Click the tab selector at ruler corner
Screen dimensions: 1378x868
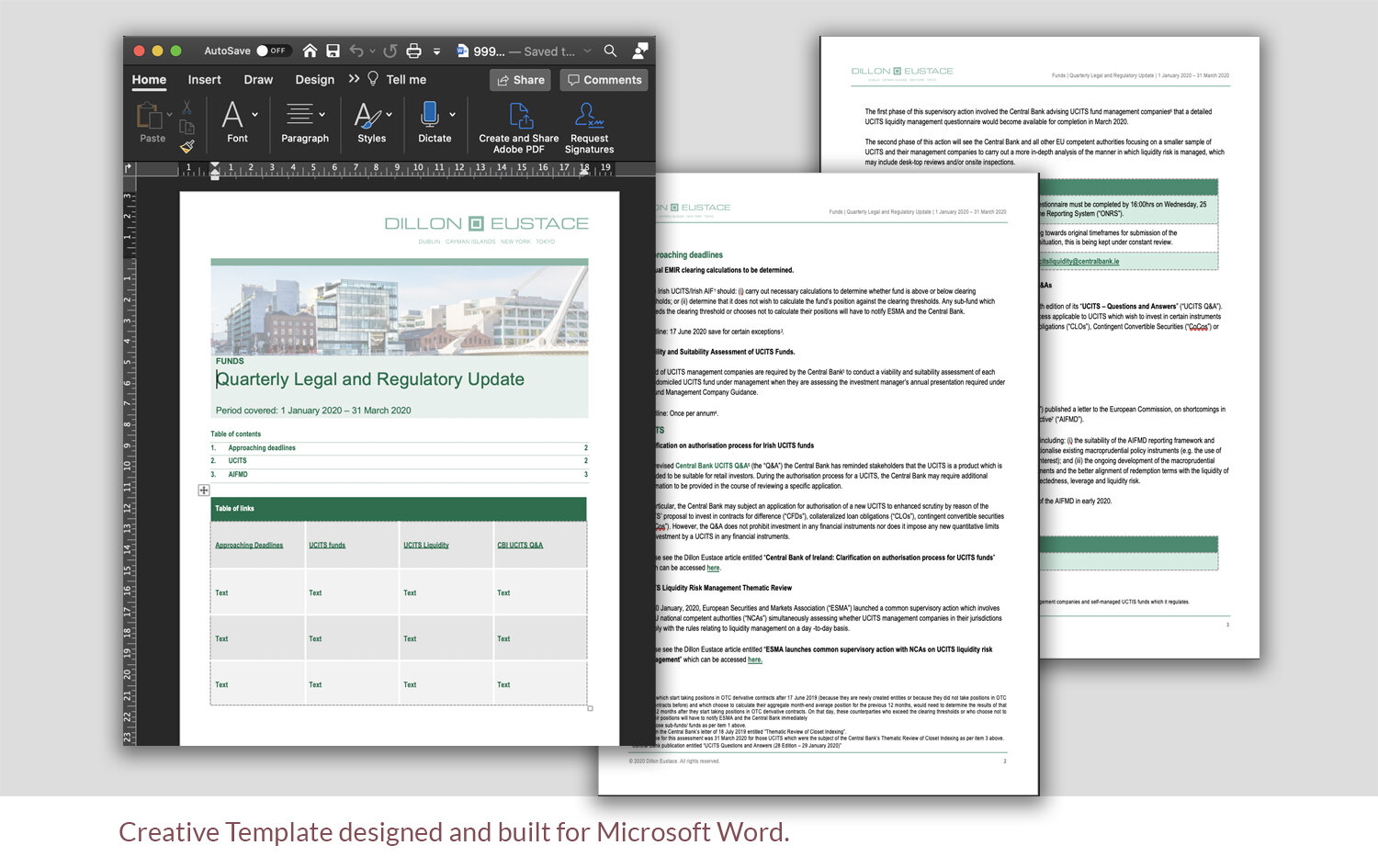(128, 168)
